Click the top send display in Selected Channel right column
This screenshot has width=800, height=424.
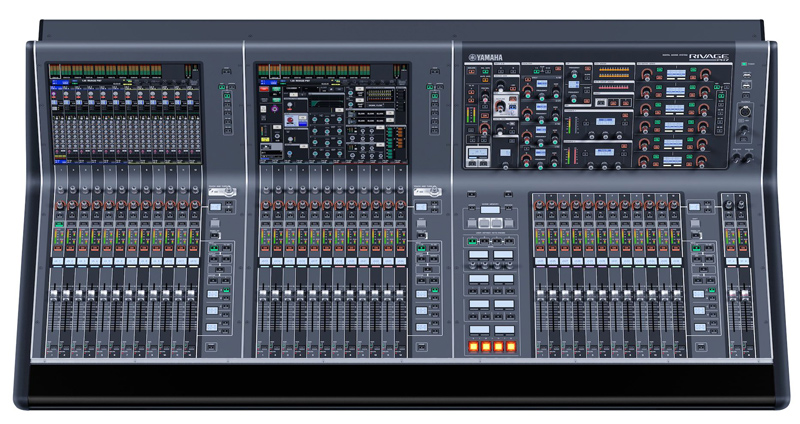click(676, 74)
